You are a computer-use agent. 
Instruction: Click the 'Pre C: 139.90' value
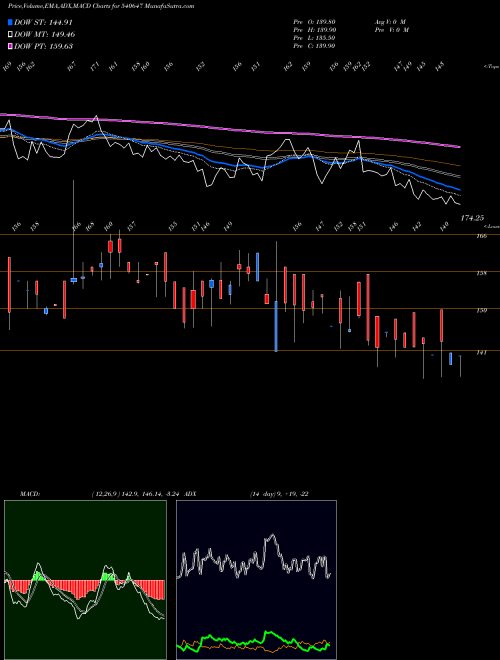coord(314,46)
